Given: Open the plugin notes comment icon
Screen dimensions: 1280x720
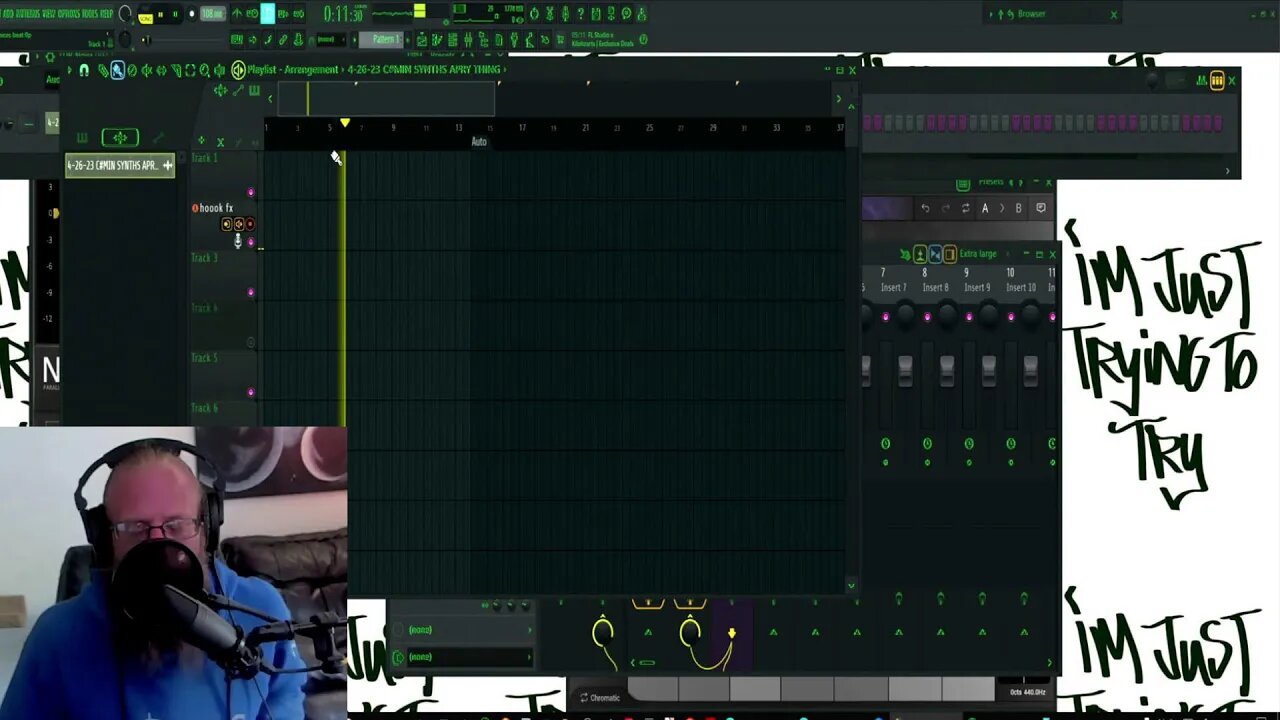Looking at the screenshot, I should pyautogui.click(x=1041, y=208).
